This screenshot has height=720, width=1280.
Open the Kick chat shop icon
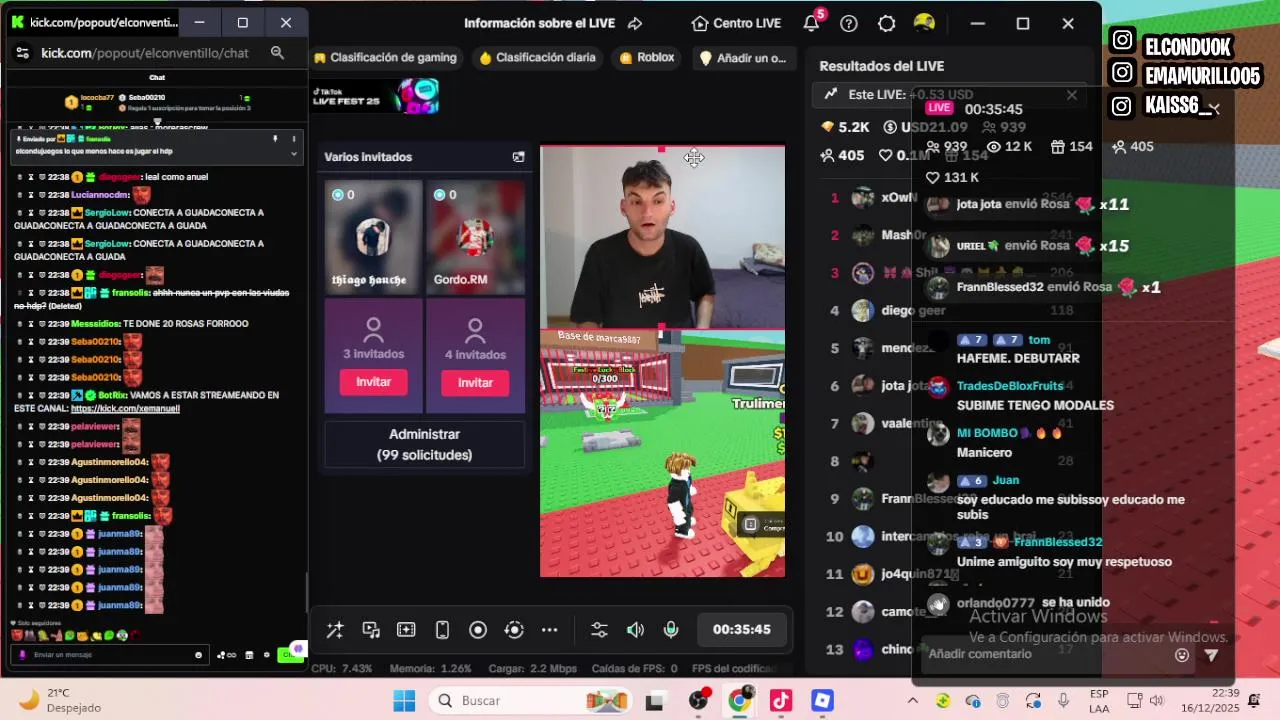coord(249,655)
